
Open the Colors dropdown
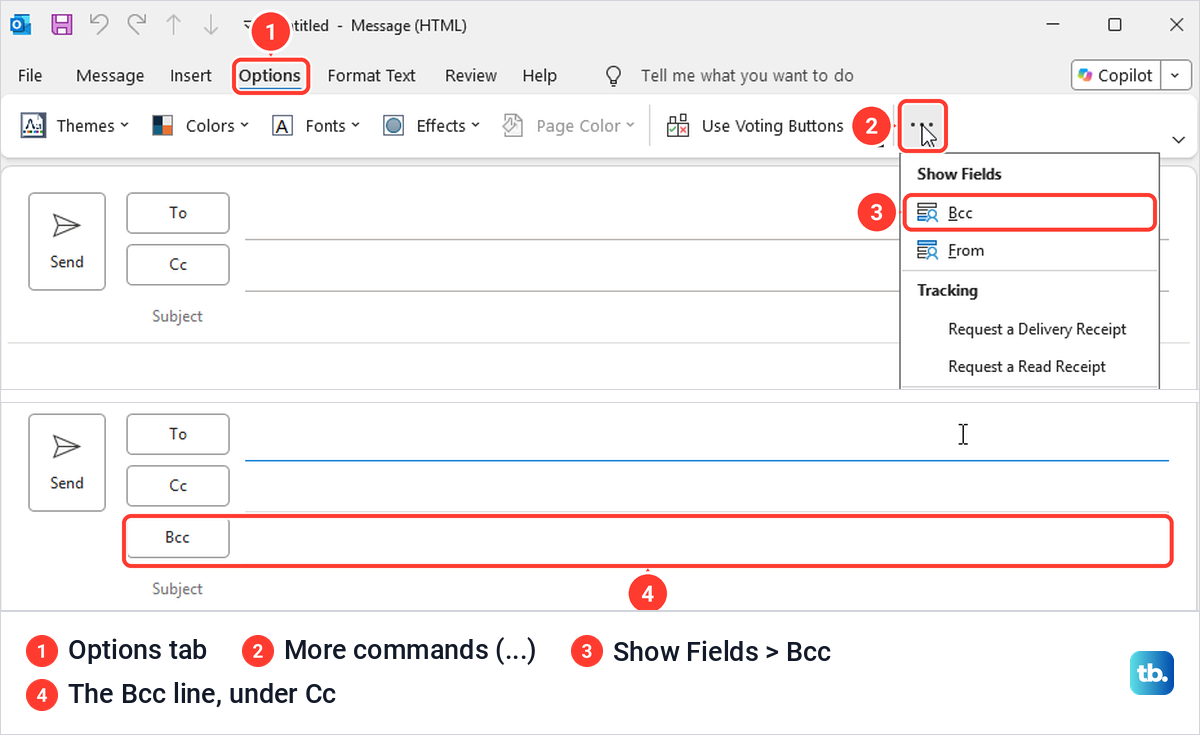click(x=200, y=125)
